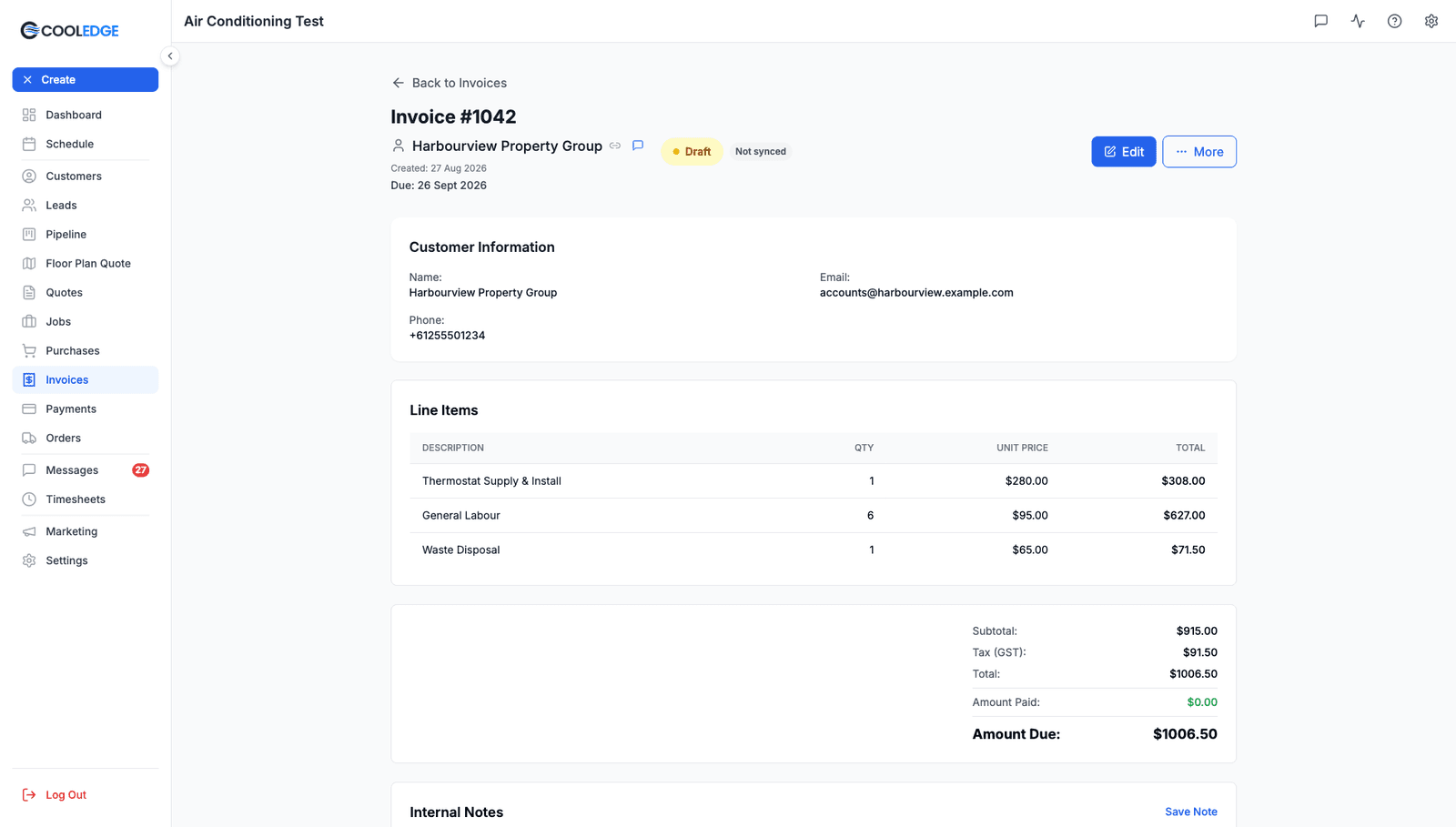Click the CoolEdge logo
The height and width of the screenshot is (827, 1456).
pyautogui.click(x=70, y=30)
